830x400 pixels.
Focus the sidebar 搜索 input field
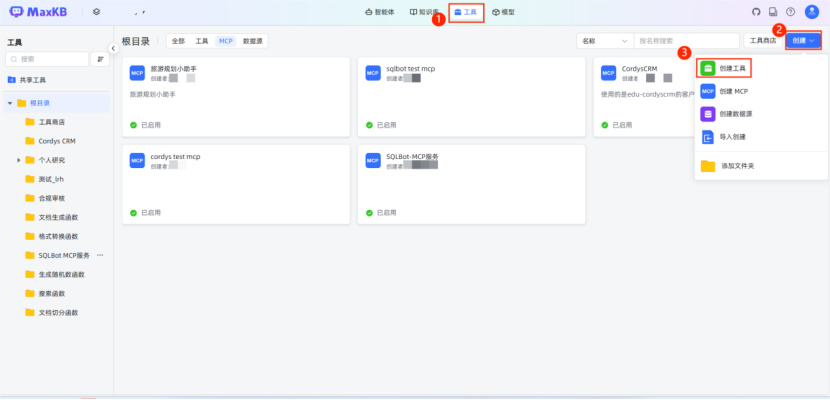(47, 59)
